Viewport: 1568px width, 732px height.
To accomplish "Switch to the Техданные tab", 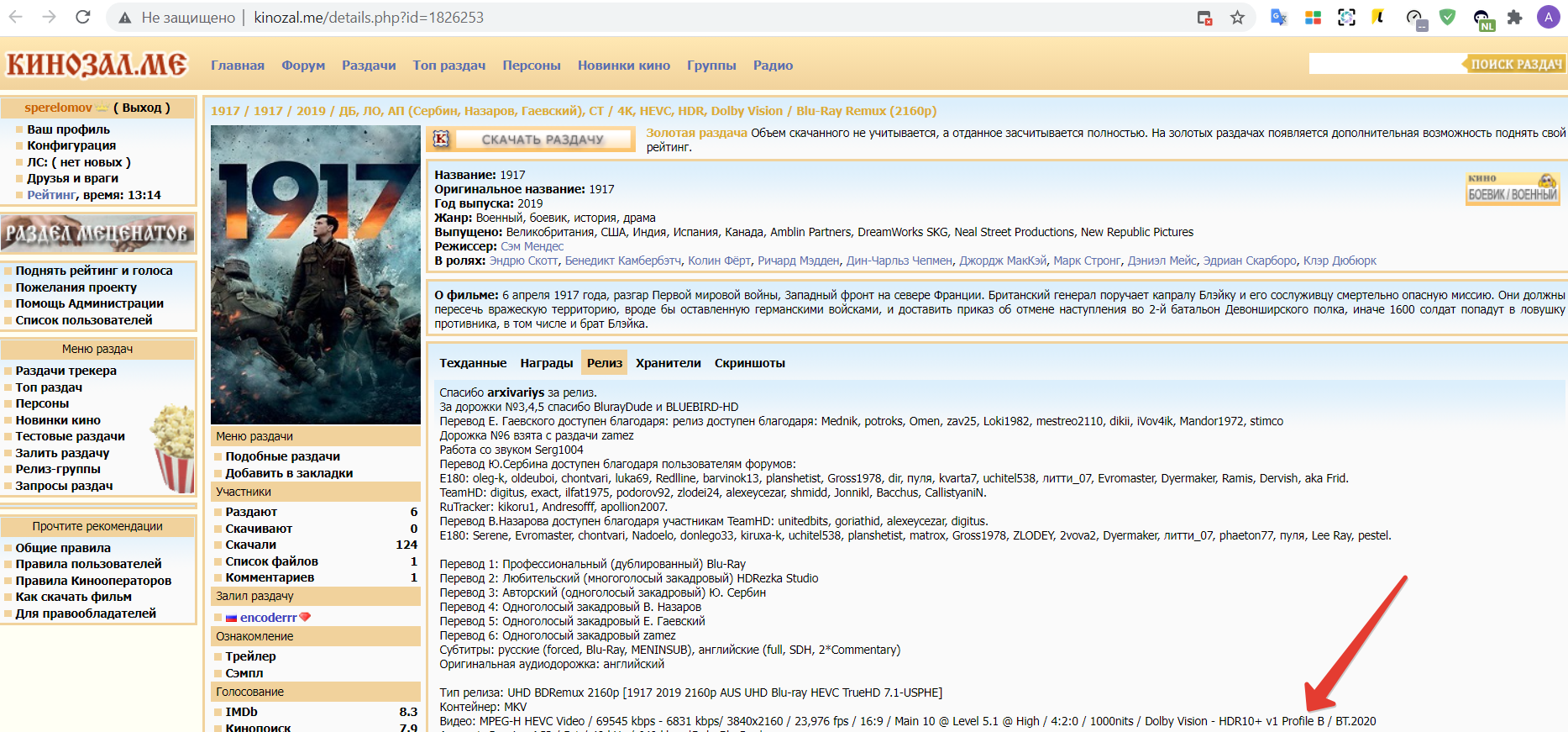I will pyautogui.click(x=473, y=363).
